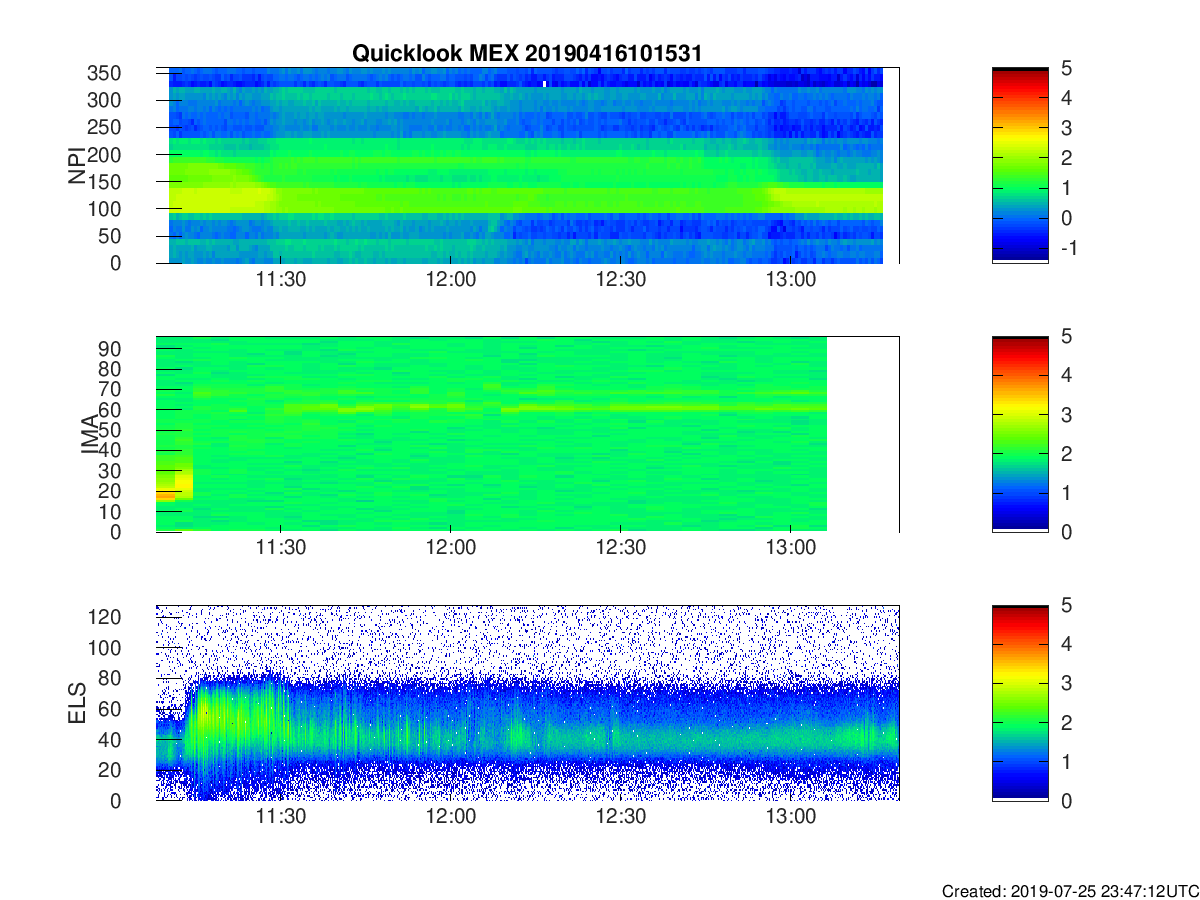Viewport: 1200px width, 900px height.
Task: Click the 4 label on ELS colorbar
Action: point(1066,644)
